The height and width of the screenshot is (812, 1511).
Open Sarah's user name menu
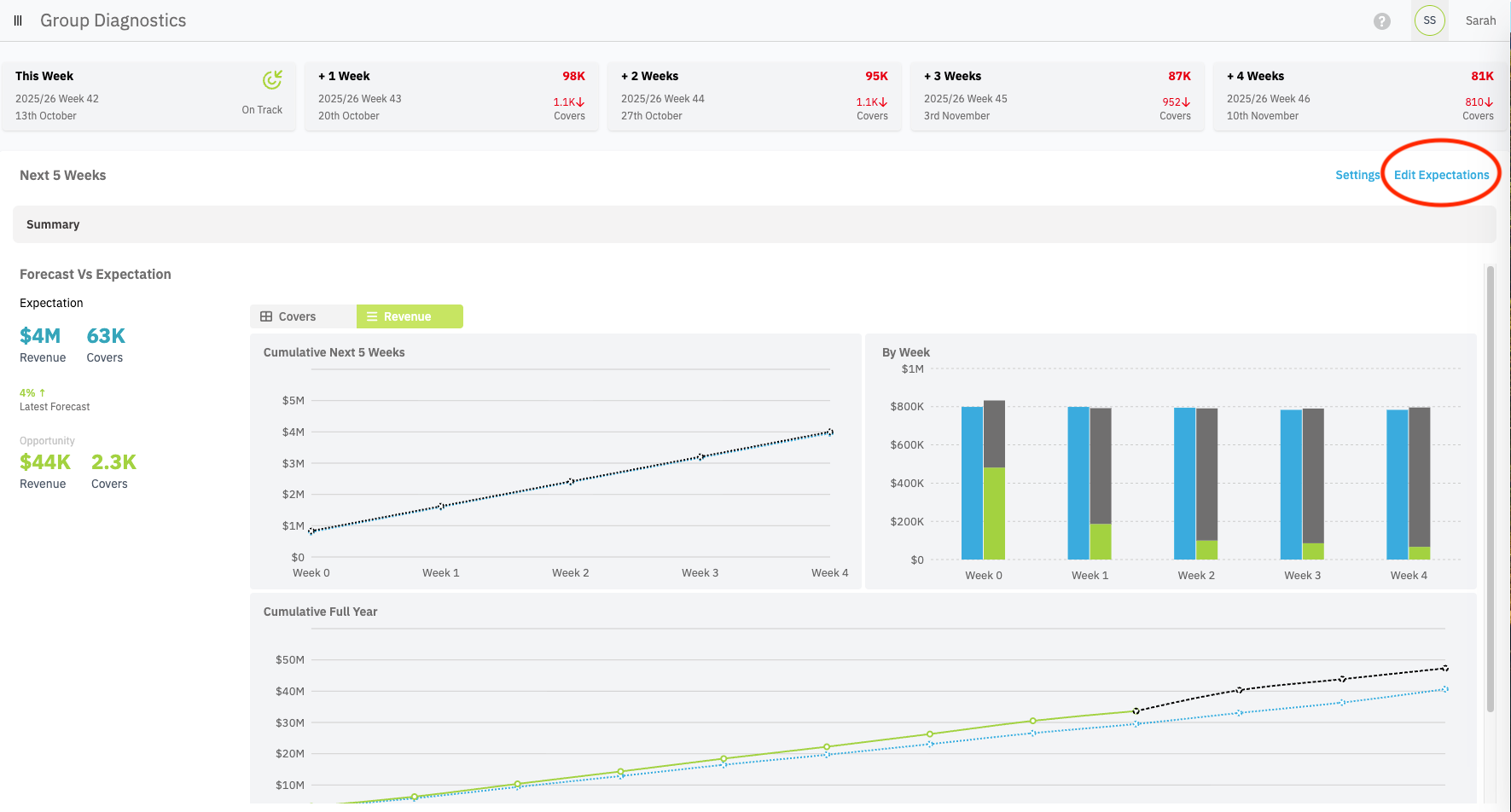1480,20
